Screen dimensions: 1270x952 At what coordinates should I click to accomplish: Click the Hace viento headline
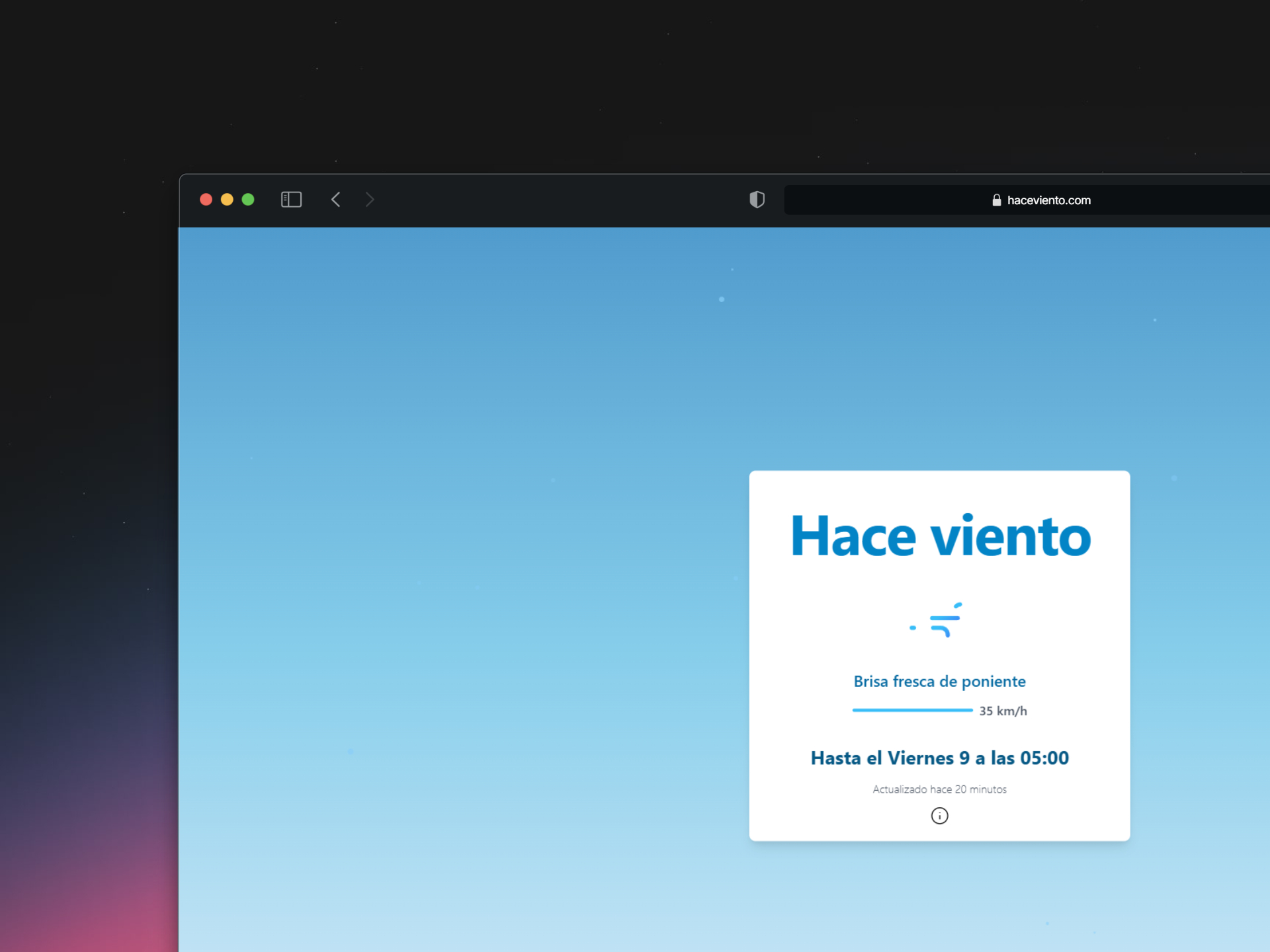[x=939, y=535]
